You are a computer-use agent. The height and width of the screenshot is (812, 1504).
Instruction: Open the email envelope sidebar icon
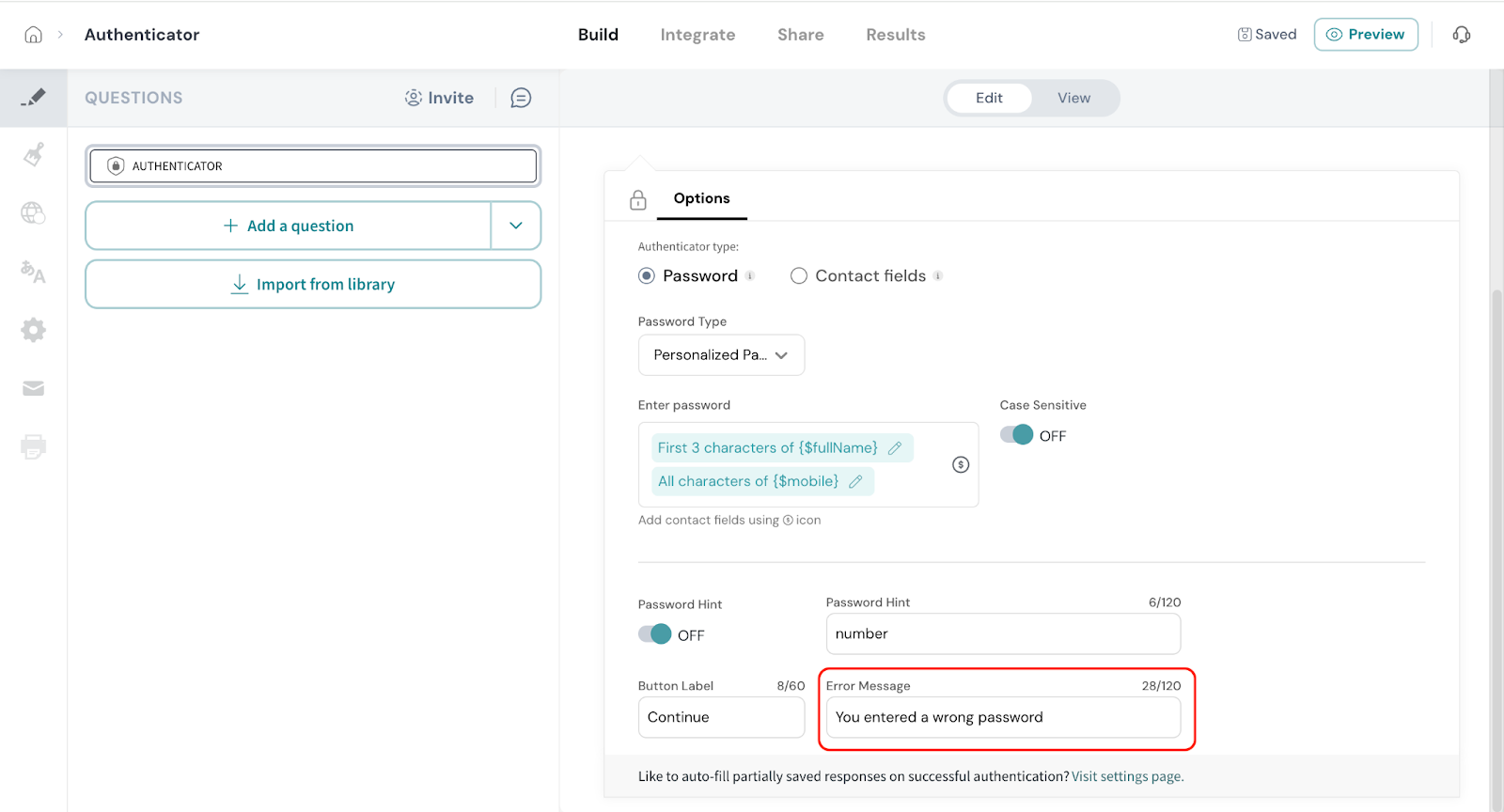[33, 388]
